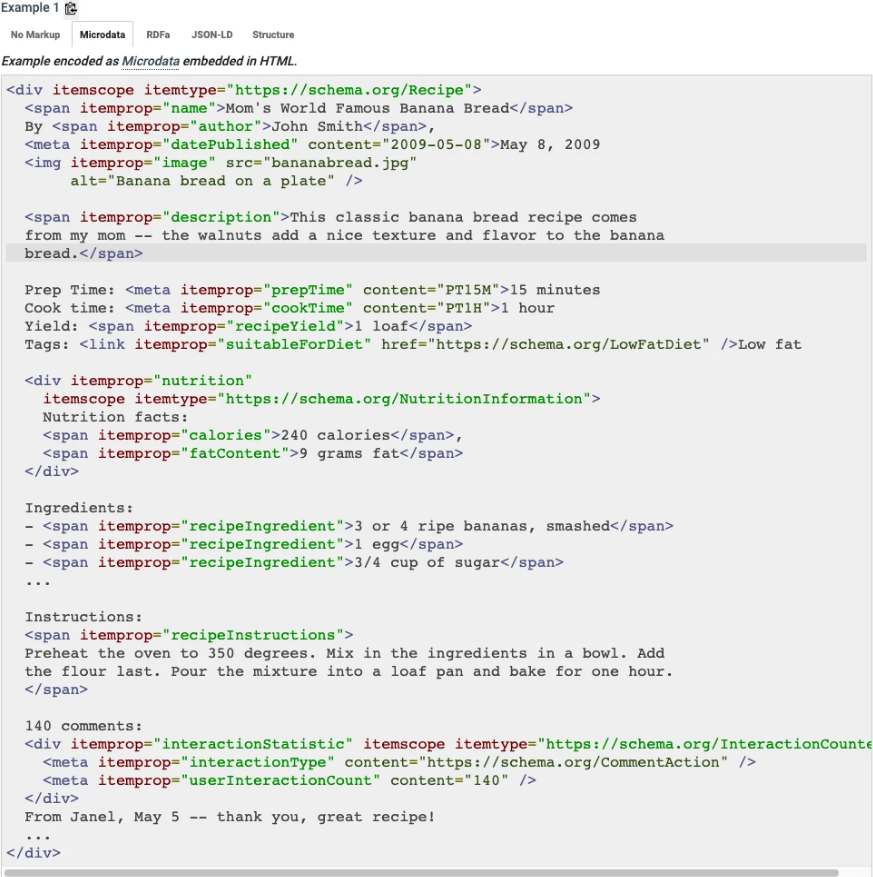
Task: Switch to the JSON-LD tab
Action: point(212,35)
